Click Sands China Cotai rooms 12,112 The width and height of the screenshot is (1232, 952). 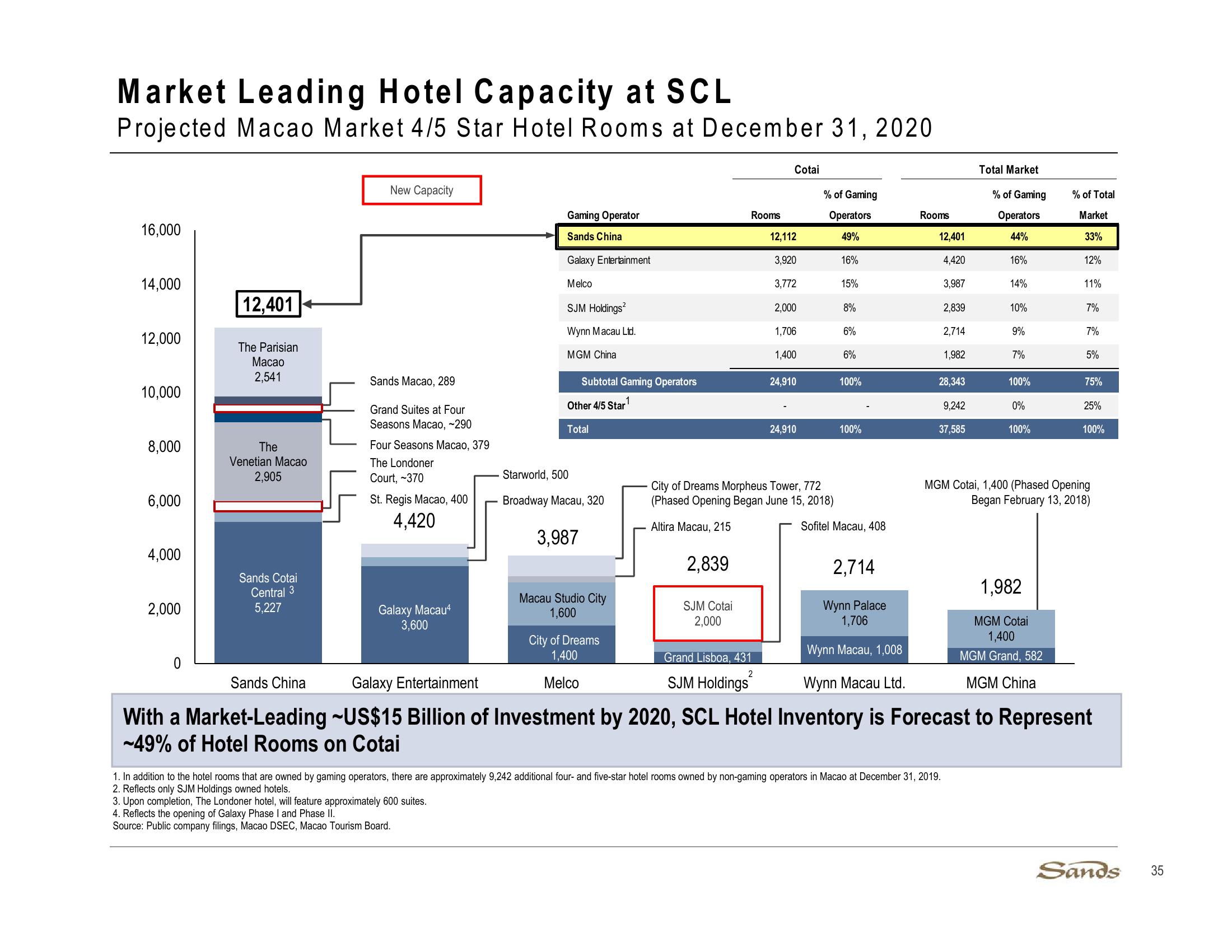[x=783, y=236]
